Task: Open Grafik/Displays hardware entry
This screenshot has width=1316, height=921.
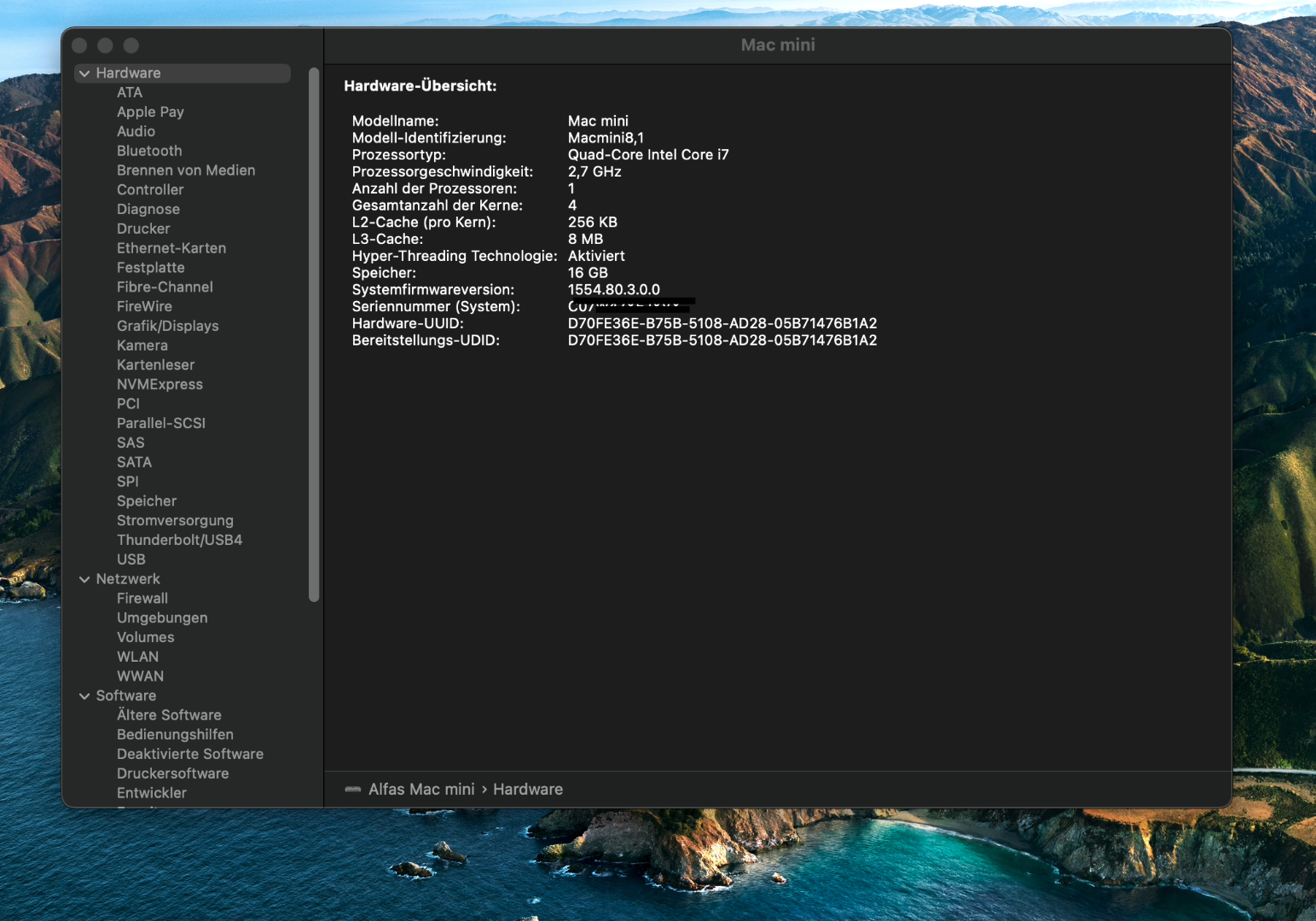Action: (167, 326)
